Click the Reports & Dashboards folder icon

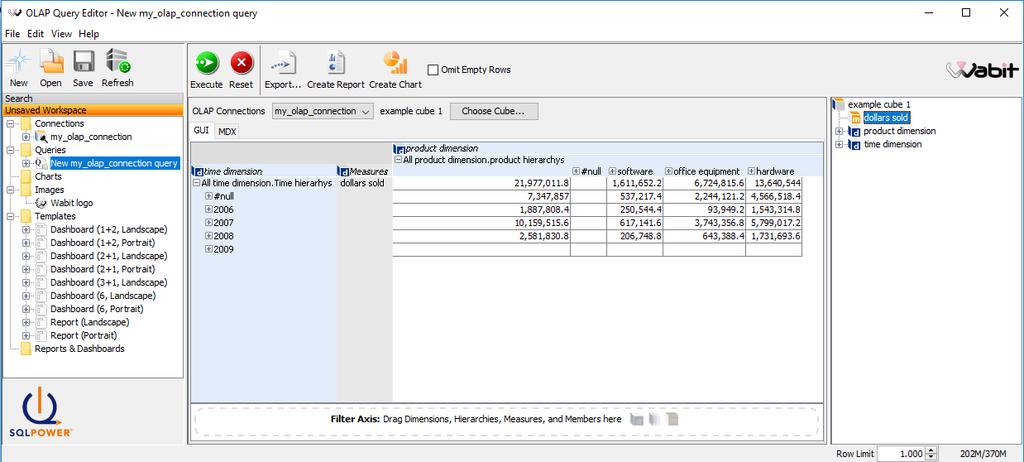[25, 349]
